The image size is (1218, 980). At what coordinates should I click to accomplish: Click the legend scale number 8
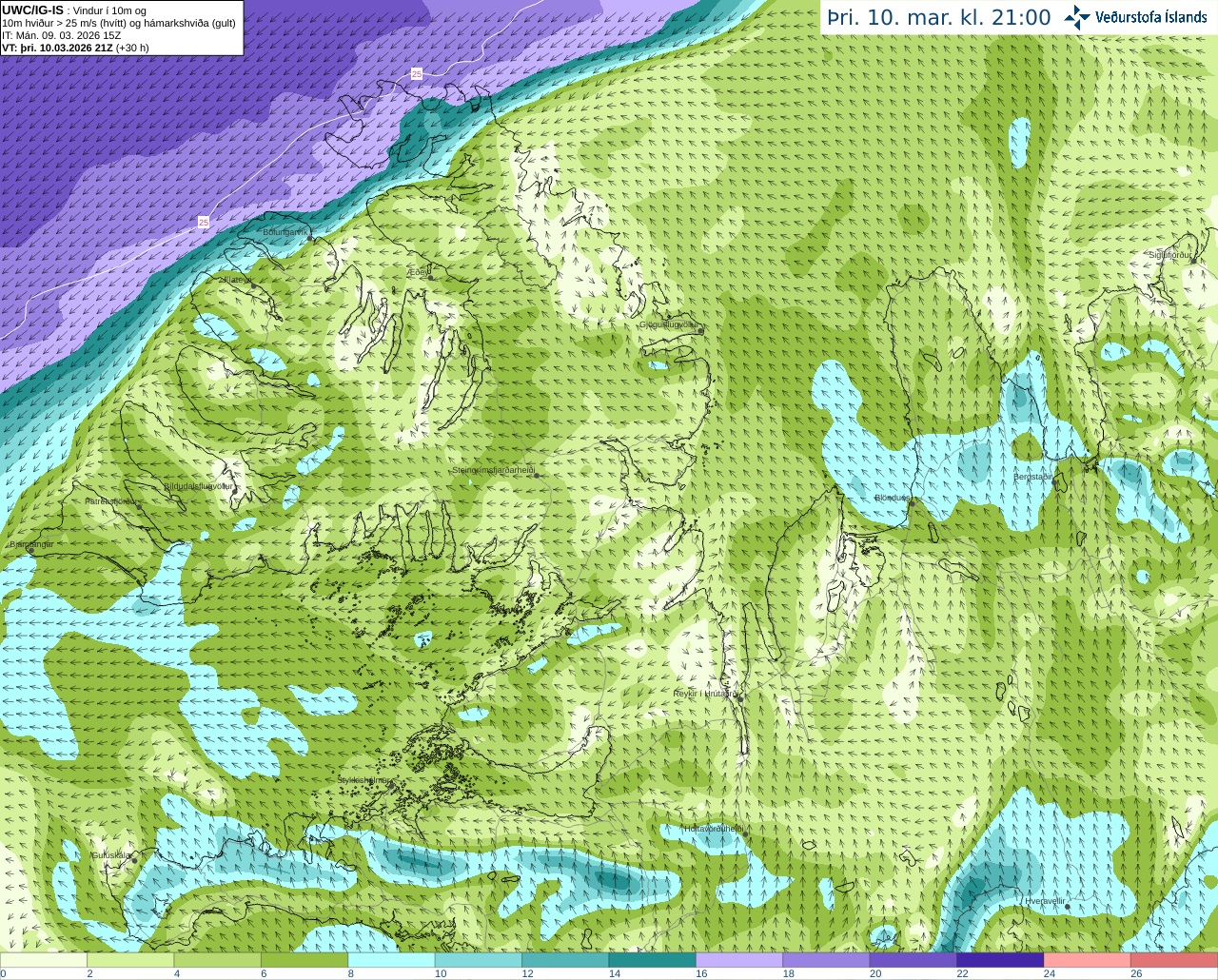(x=351, y=973)
